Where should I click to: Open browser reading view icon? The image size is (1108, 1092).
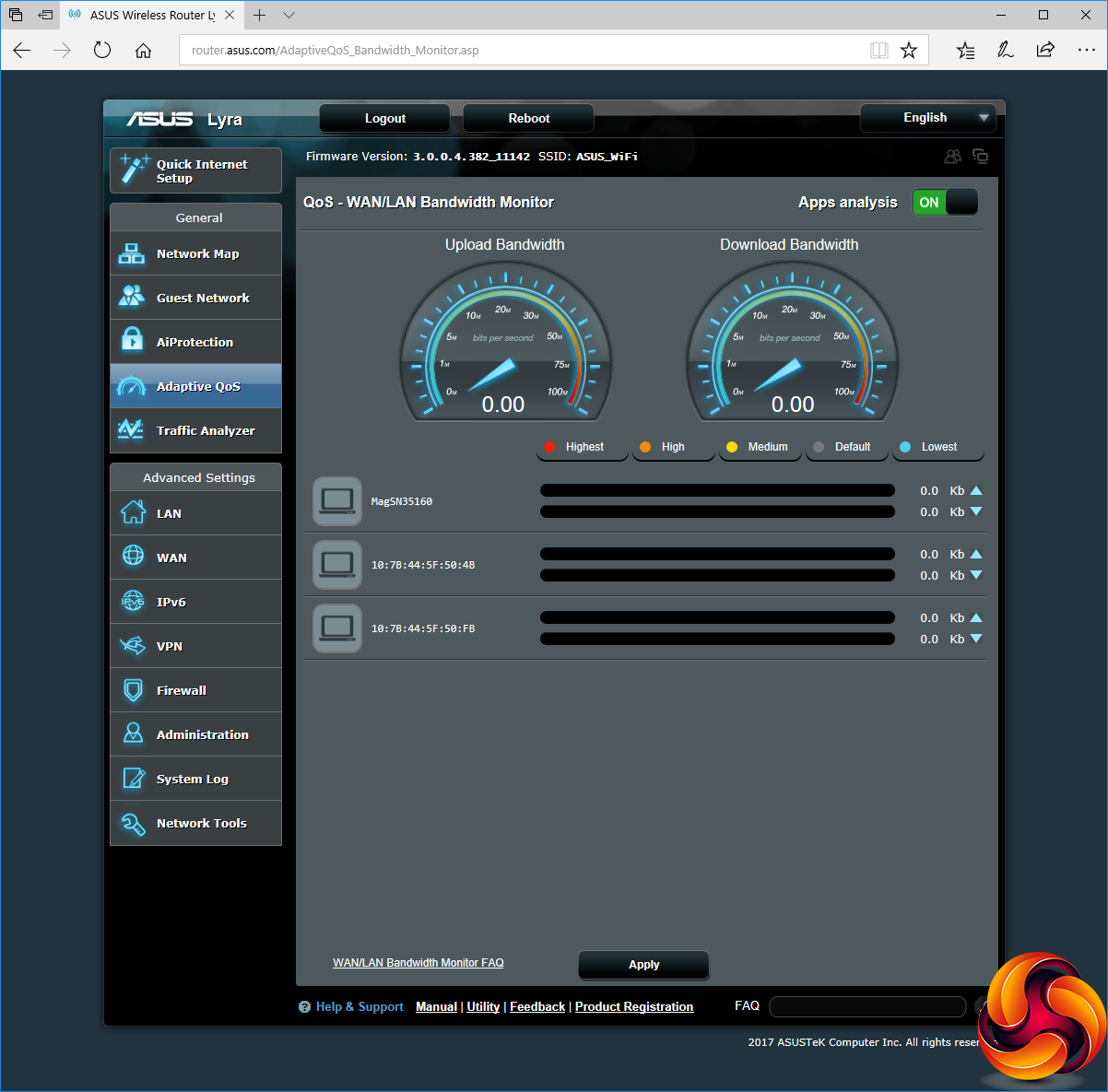(879, 50)
